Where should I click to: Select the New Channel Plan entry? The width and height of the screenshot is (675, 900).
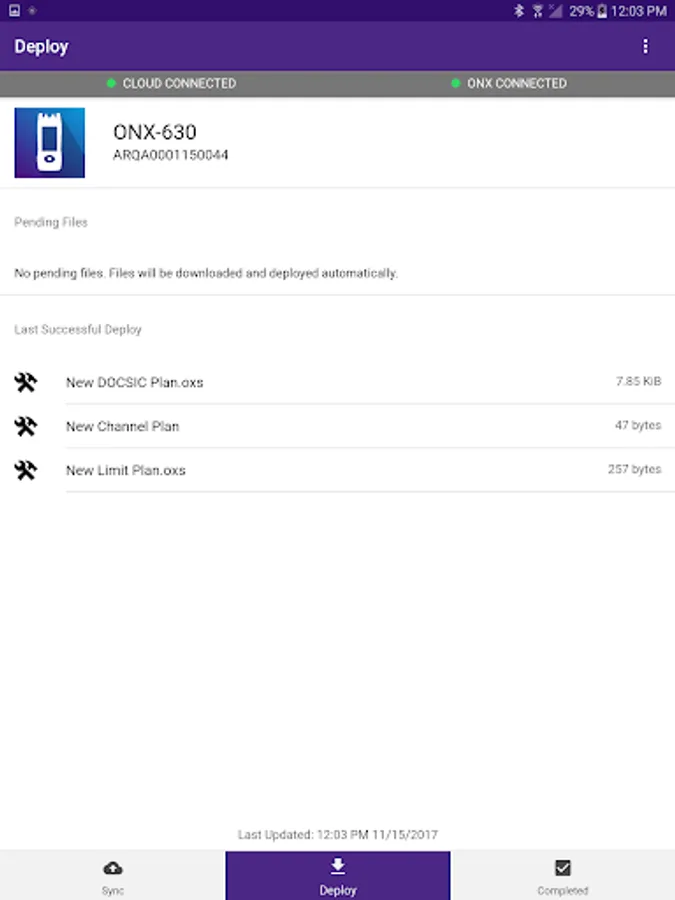tap(122, 426)
